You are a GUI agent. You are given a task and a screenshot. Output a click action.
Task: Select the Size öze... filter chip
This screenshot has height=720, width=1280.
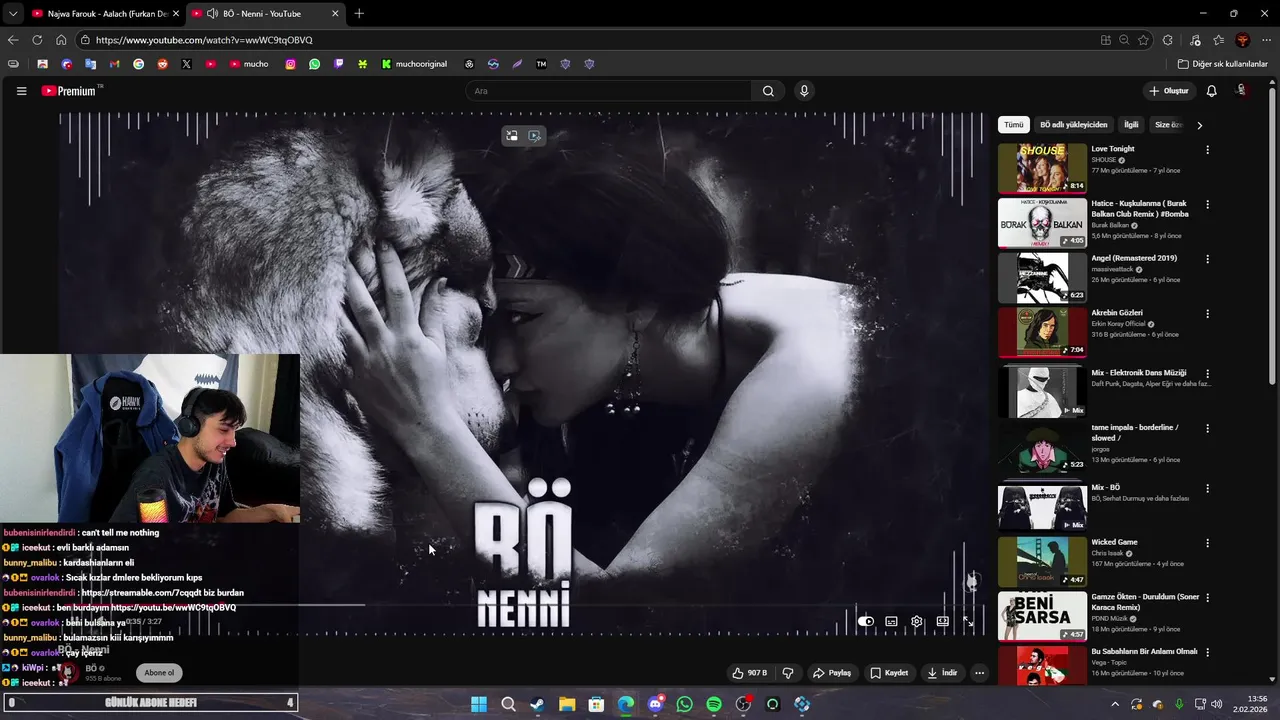click(x=1169, y=125)
